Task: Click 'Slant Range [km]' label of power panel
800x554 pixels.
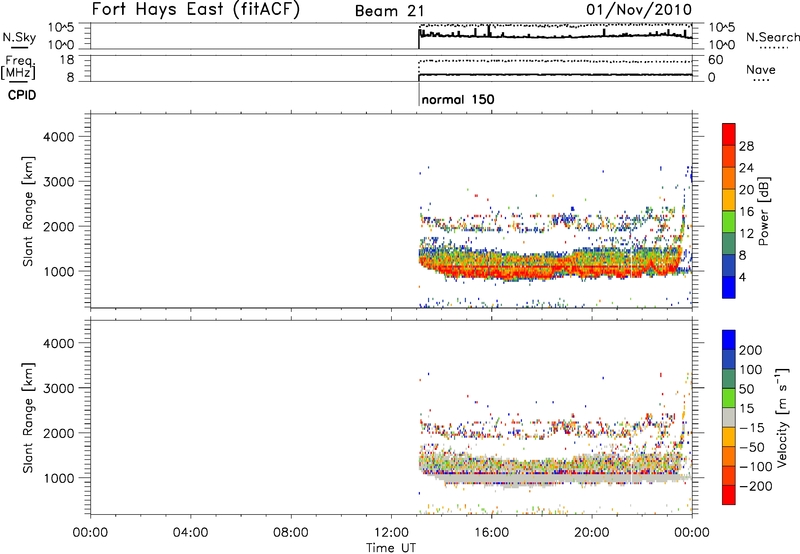Action: (28, 211)
